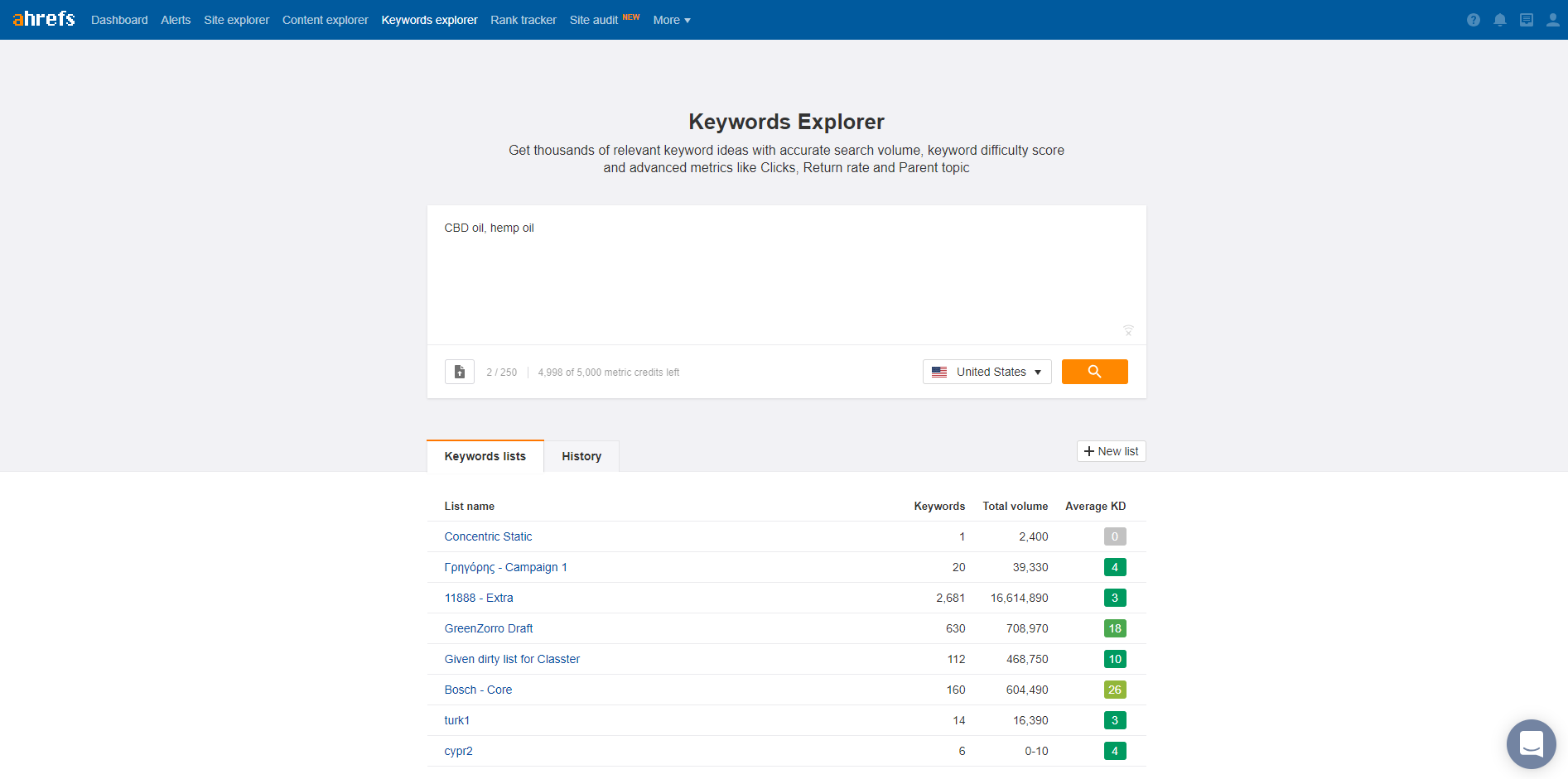
Task: Switch to the History tab
Action: (x=581, y=456)
